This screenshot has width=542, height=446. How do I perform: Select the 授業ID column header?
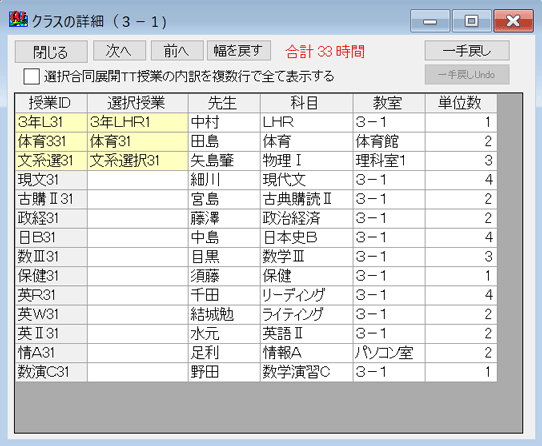tap(51, 103)
